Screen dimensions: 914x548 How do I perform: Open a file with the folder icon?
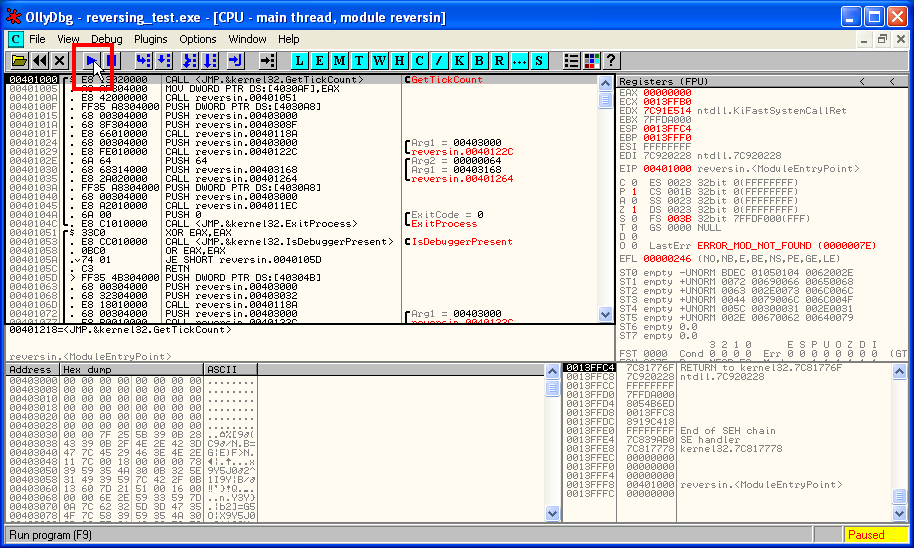19,61
